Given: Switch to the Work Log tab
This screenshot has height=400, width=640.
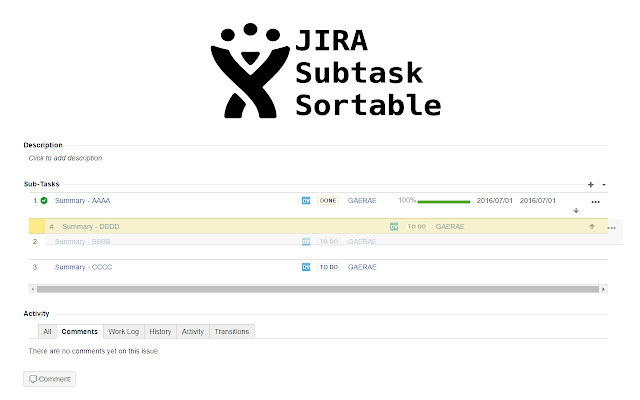Looking at the screenshot, I should 124,331.
